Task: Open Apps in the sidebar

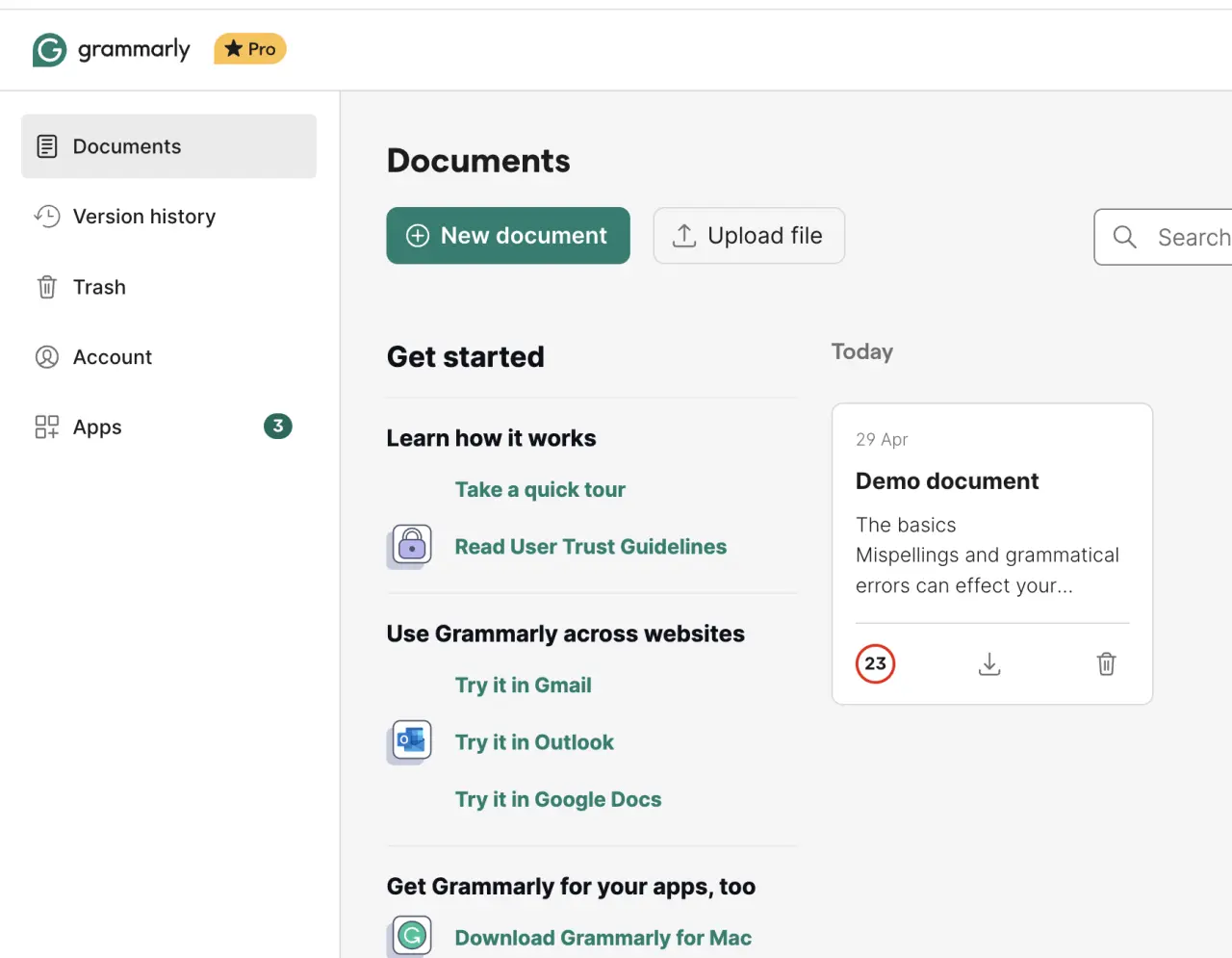Action: pyautogui.click(x=168, y=427)
